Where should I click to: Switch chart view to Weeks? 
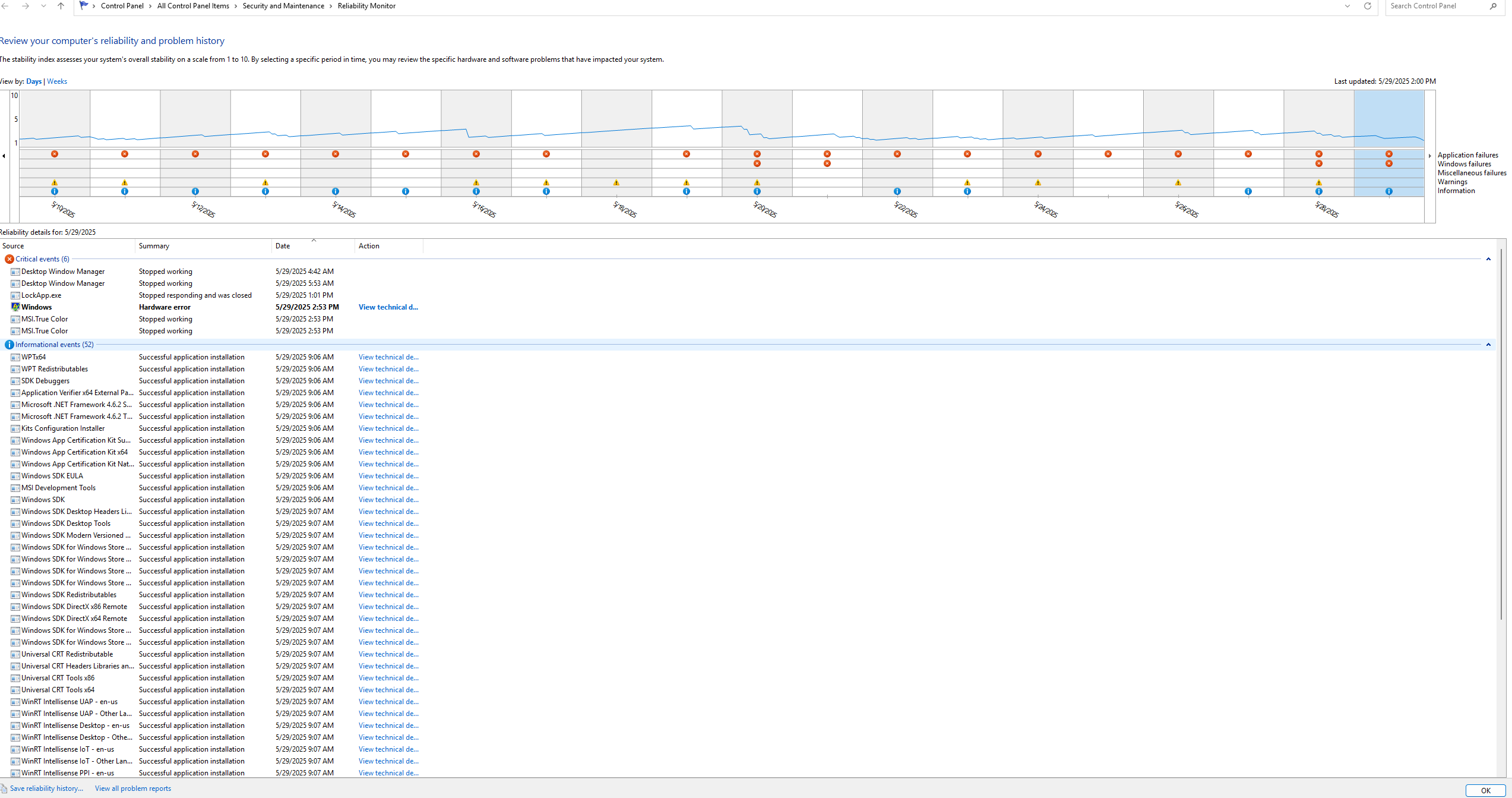57,81
